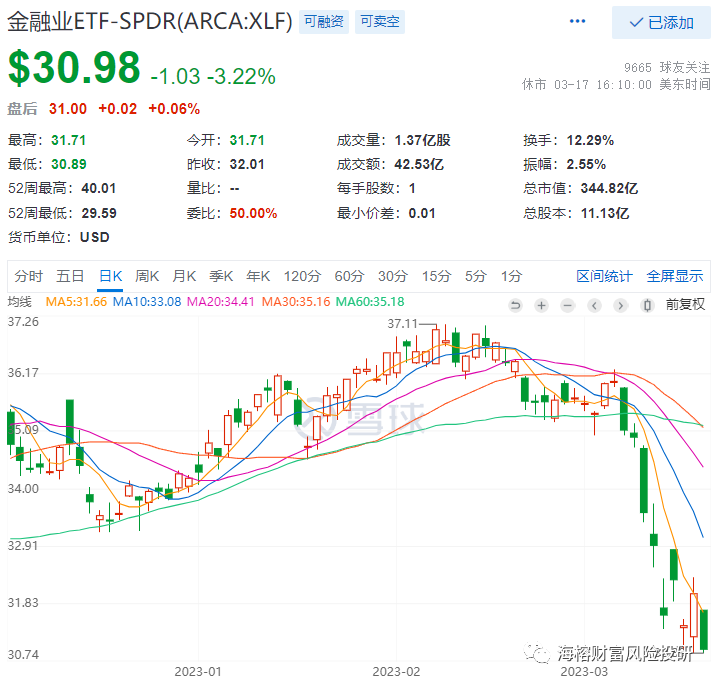Click the MA60:35.18 moving average label
The width and height of the screenshot is (715, 684).
click(x=370, y=302)
